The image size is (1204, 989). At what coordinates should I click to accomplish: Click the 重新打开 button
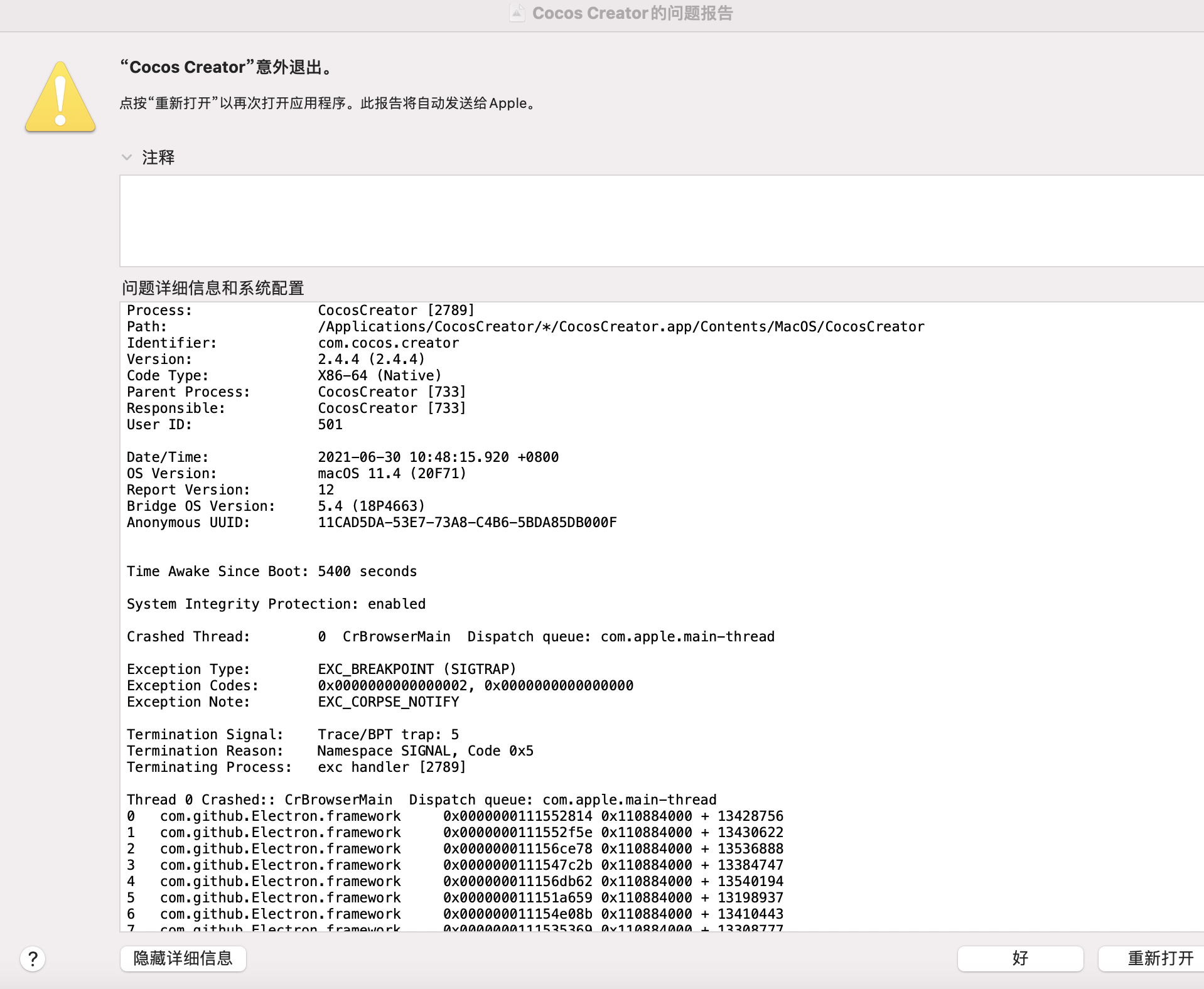pyautogui.click(x=1151, y=958)
